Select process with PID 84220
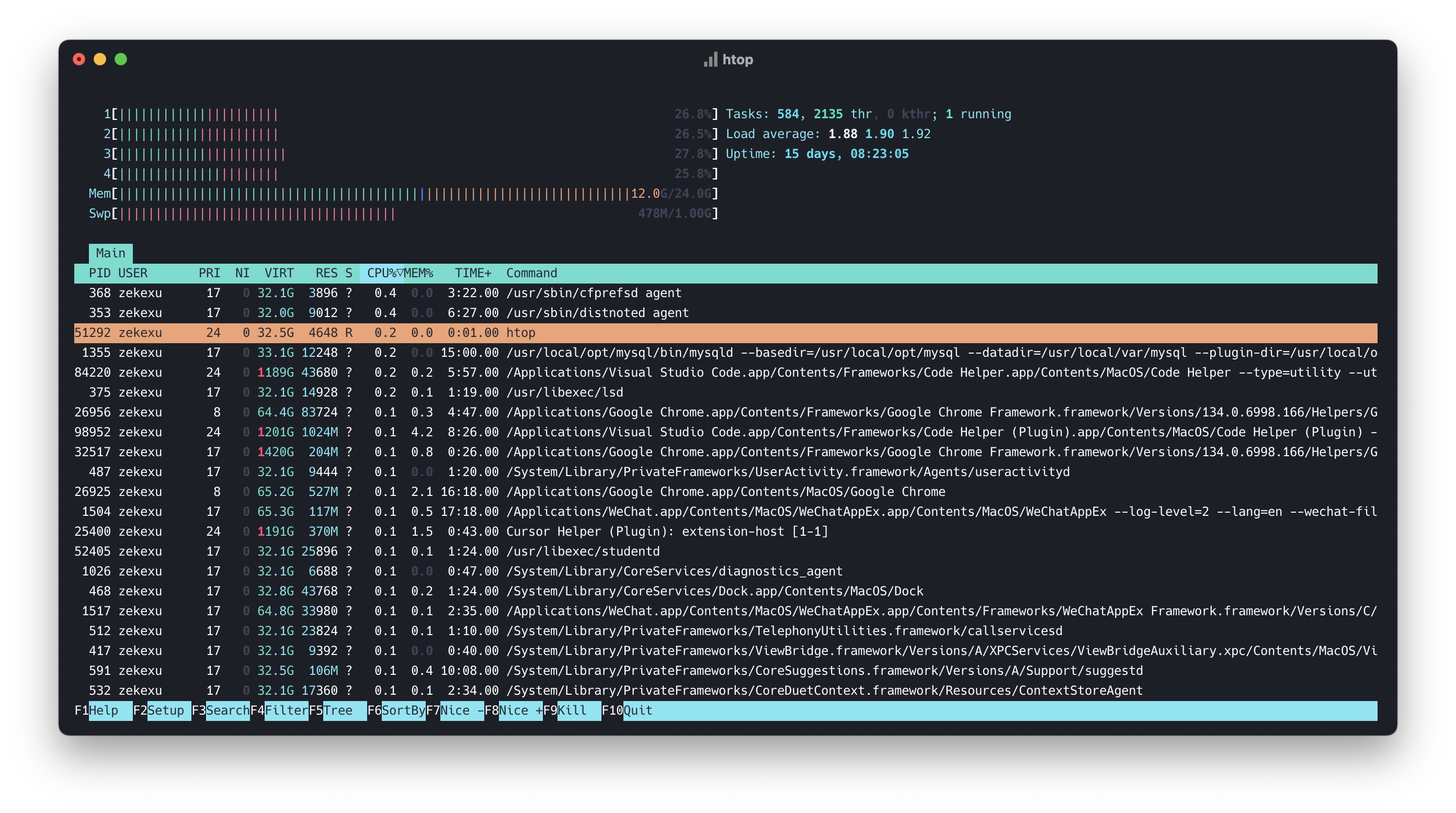Screen dimensions: 1456x813 (726, 372)
